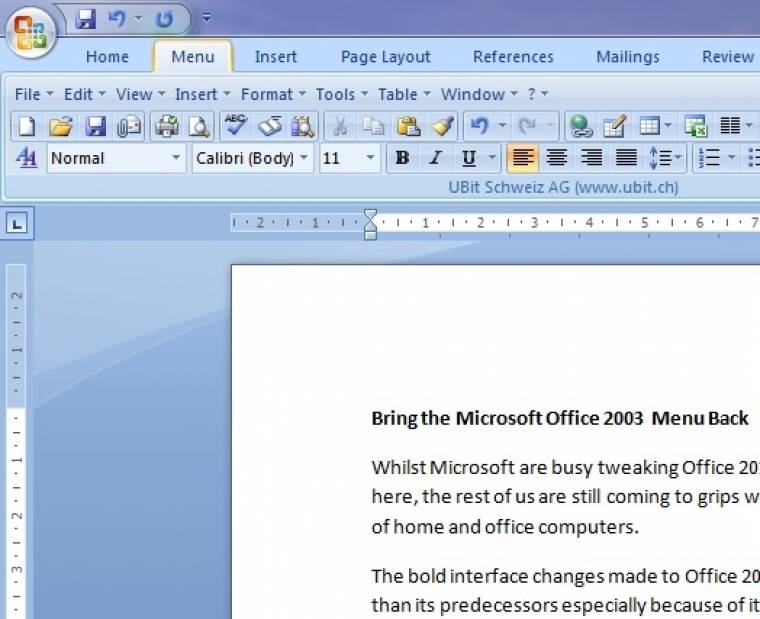Undo with the Quick Access Toolbar arrow
760x619 pixels.
coord(117,19)
